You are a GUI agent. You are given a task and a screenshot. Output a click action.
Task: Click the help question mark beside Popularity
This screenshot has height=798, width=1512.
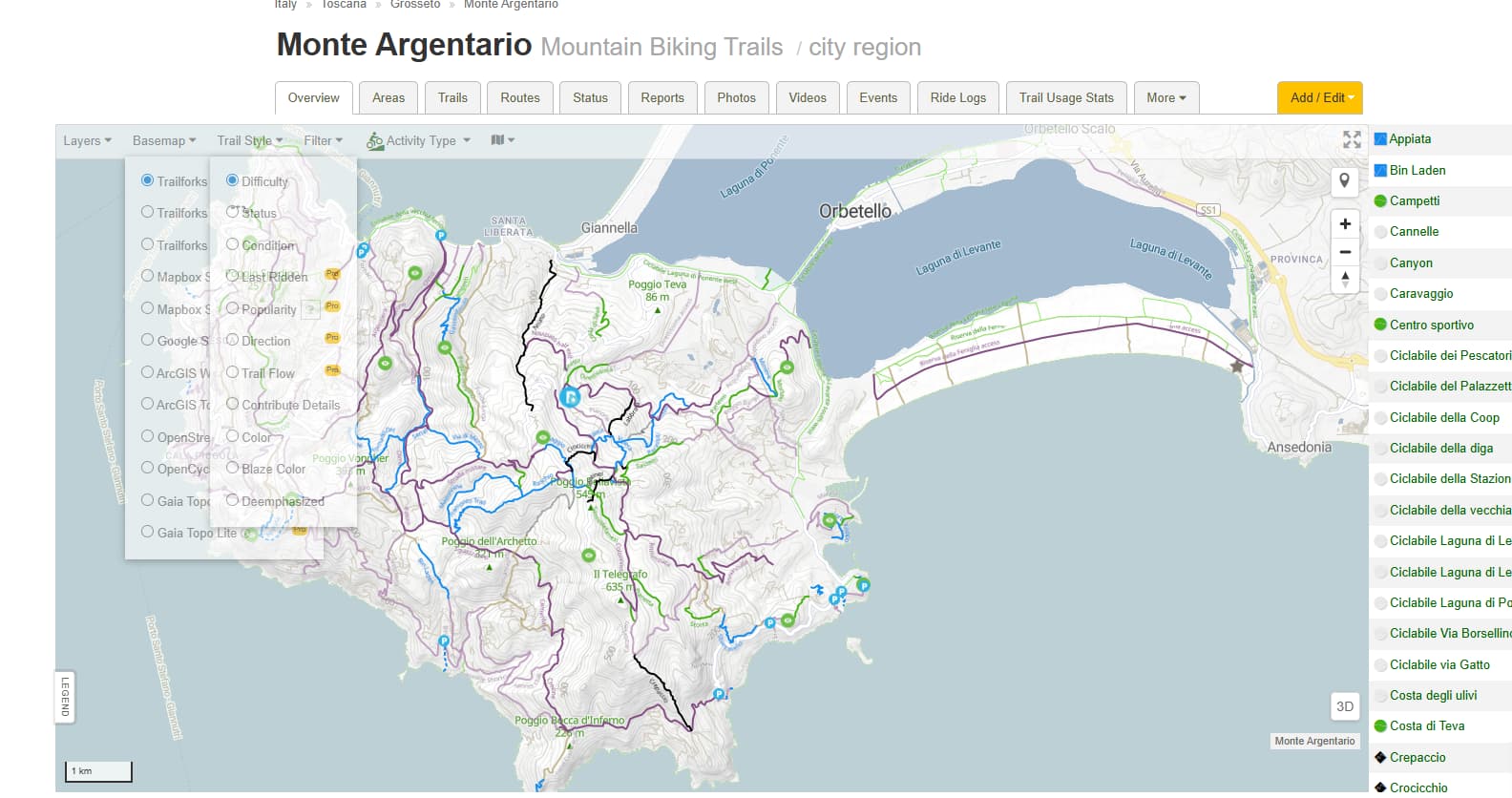[x=310, y=308]
